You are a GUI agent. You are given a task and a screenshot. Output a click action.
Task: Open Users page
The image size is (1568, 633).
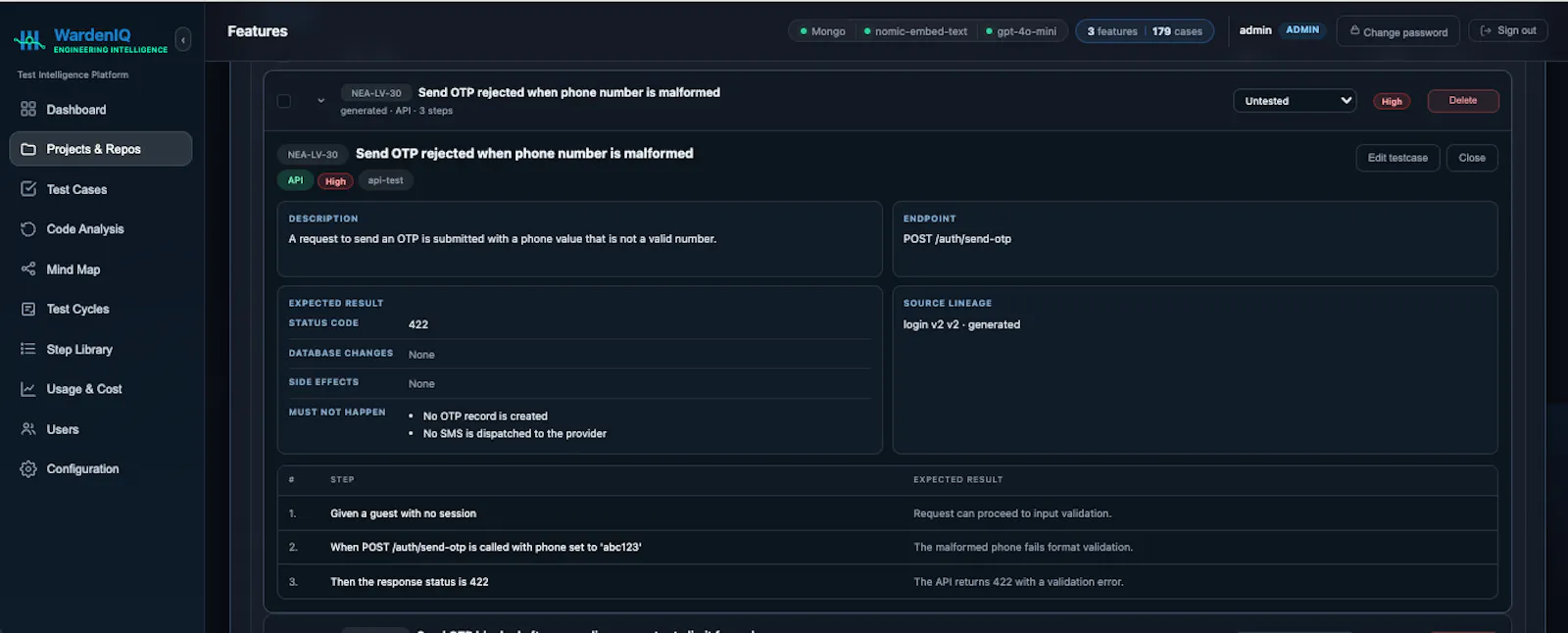coord(101,429)
